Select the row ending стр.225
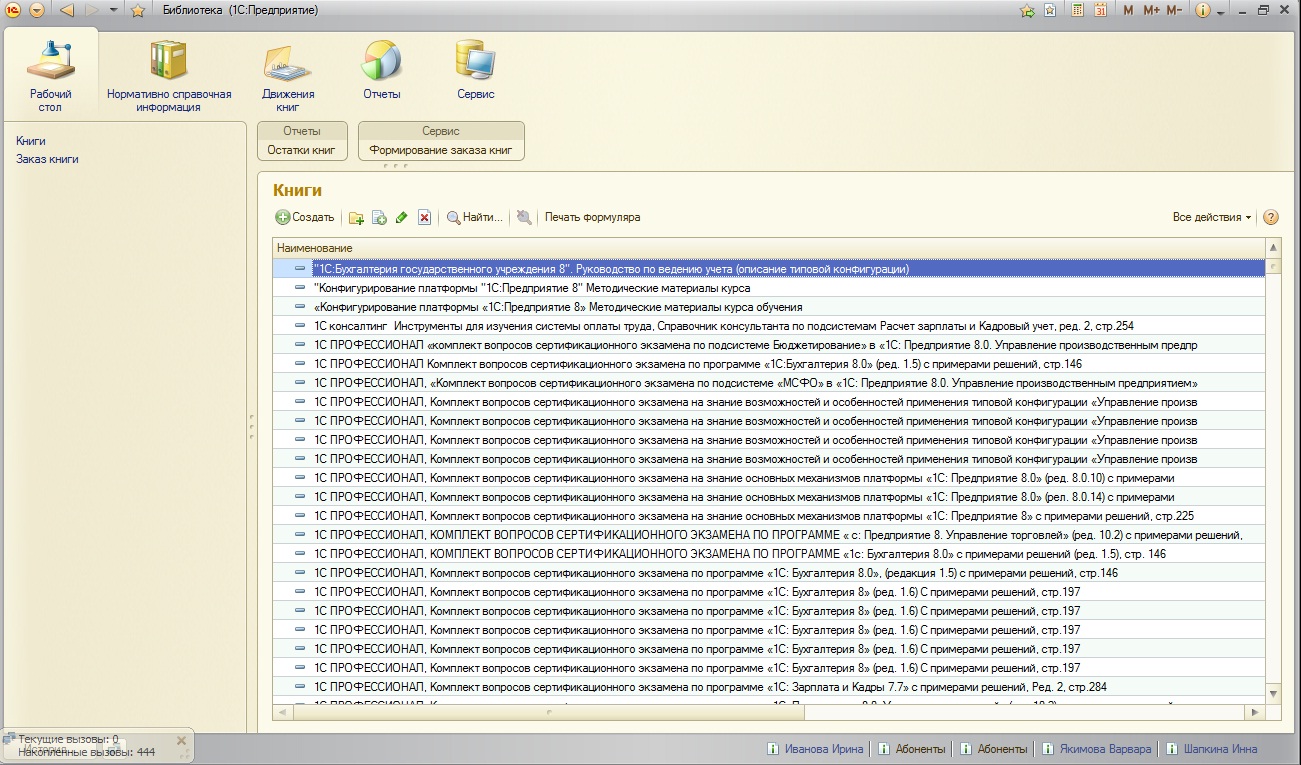This screenshot has width=1301, height=765. (x=769, y=516)
